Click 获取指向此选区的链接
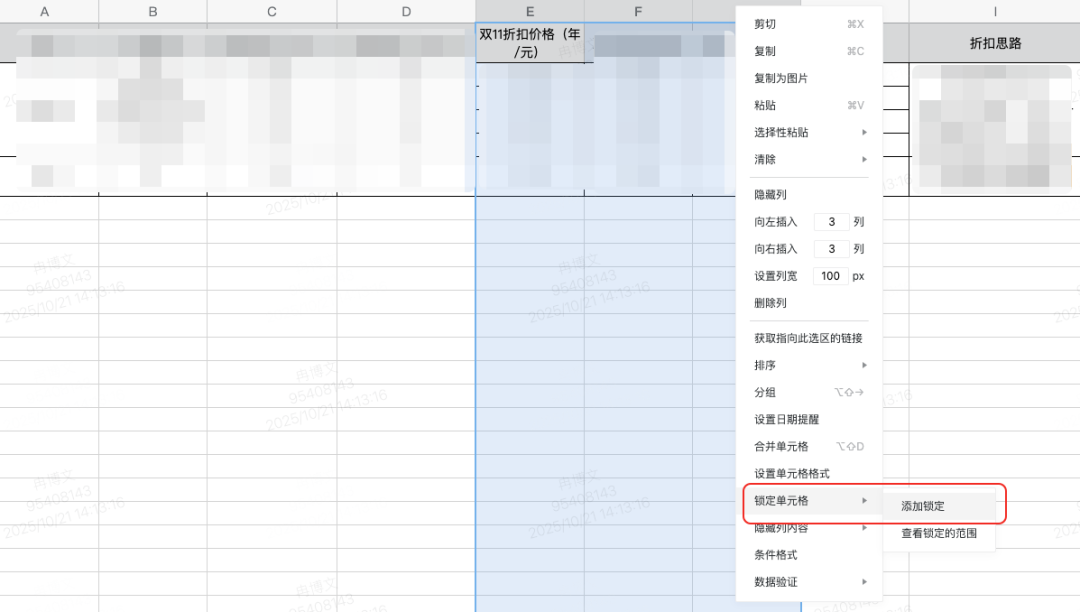Viewport: 1080px width, 612px height. [x=808, y=338]
